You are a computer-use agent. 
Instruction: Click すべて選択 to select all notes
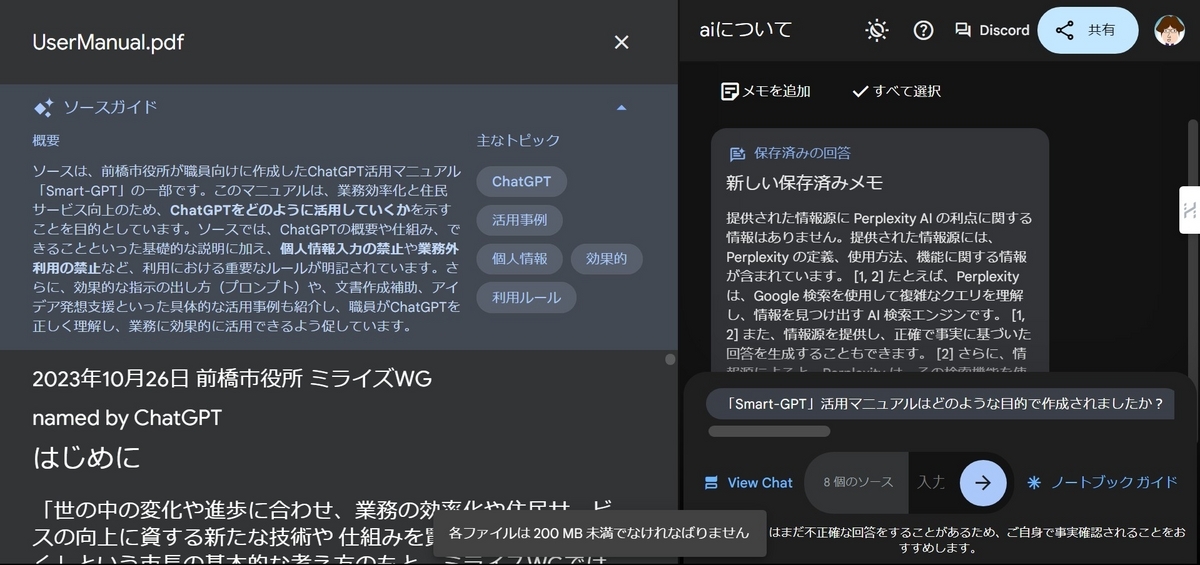pyautogui.click(x=896, y=91)
